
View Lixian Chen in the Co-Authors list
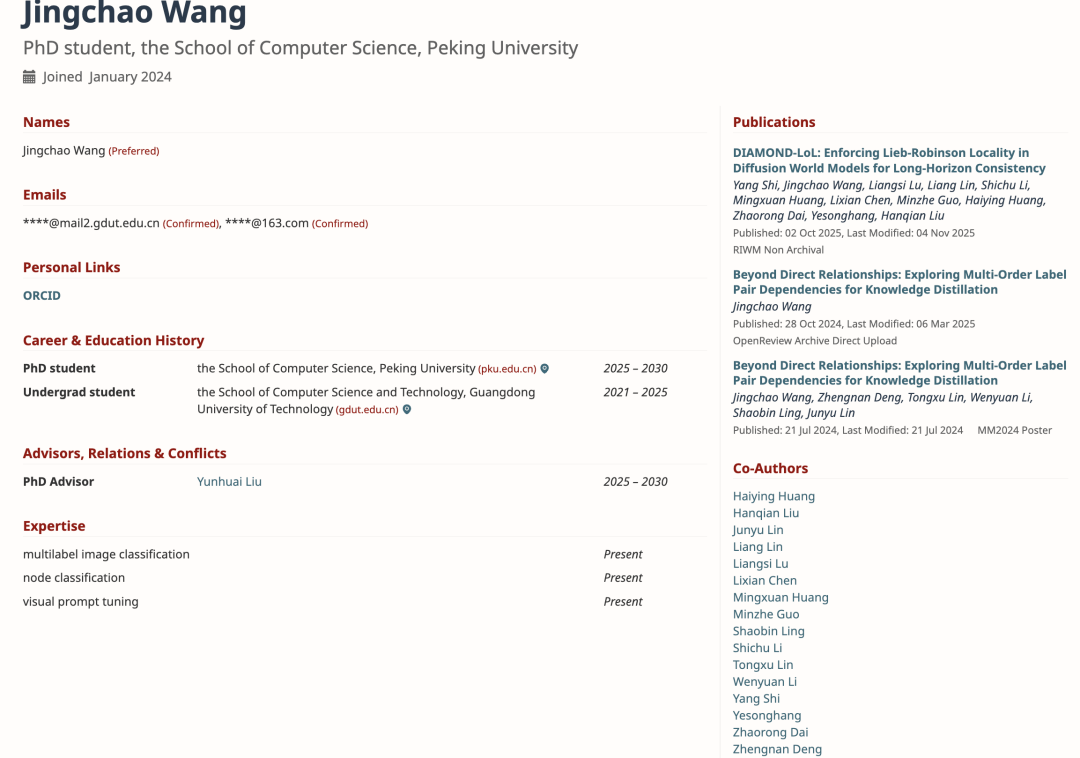click(765, 580)
